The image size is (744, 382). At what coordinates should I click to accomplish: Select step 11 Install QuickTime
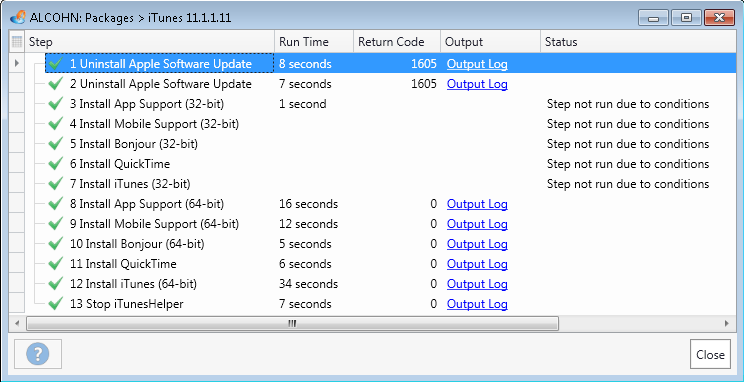[x=123, y=264]
